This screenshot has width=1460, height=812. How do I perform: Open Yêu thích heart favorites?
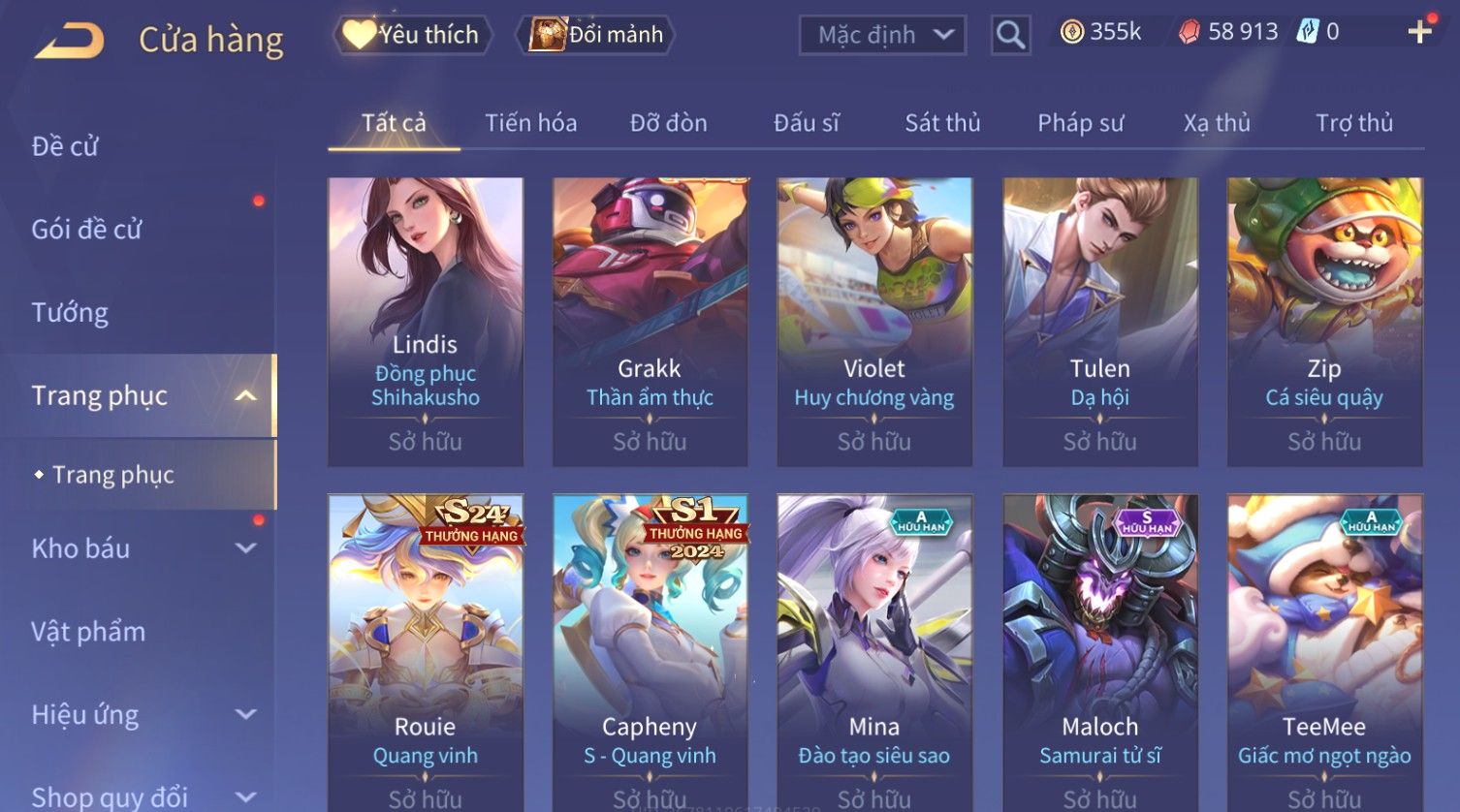coord(412,35)
